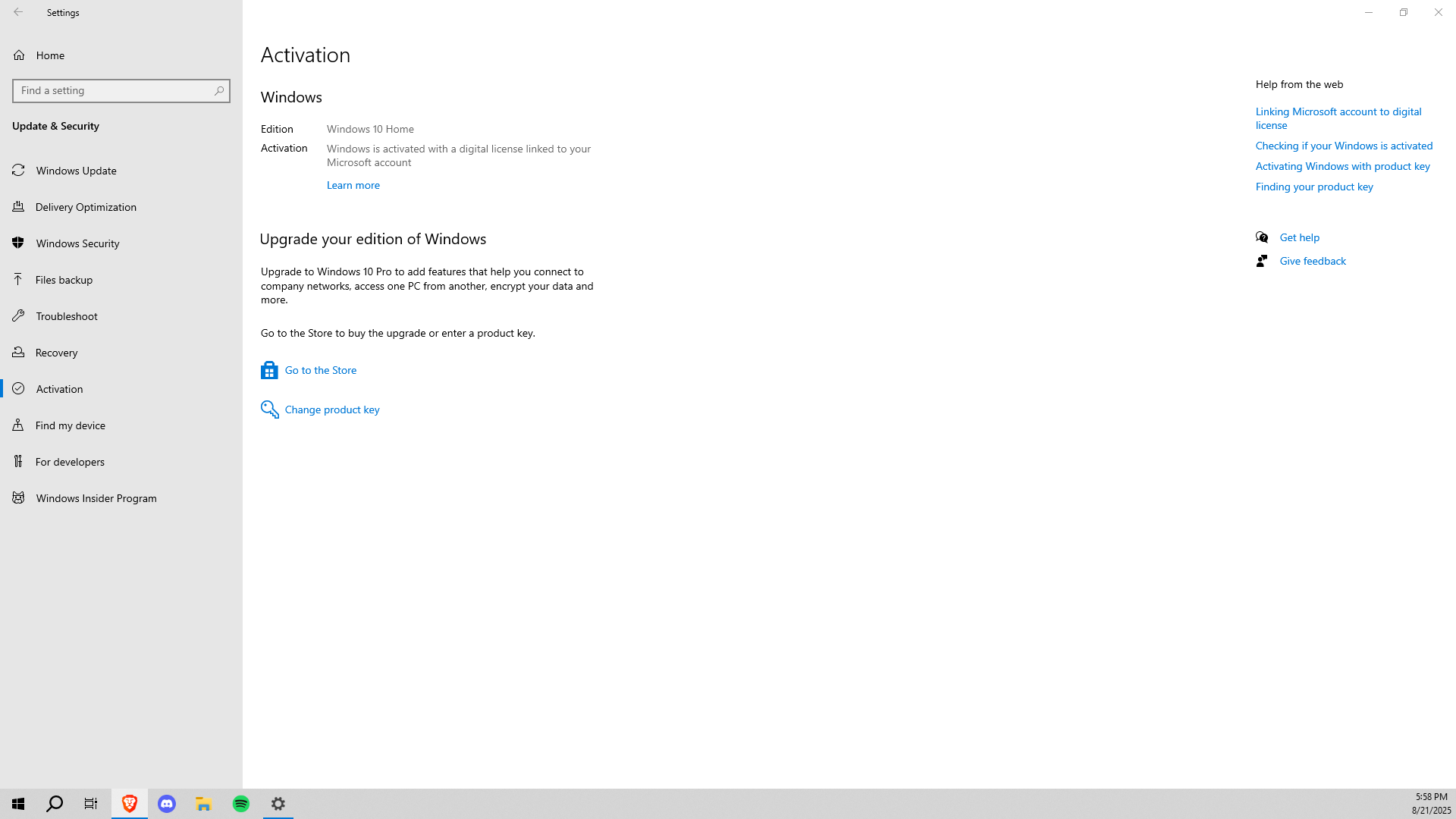Click the Update & Security heading

[x=55, y=126]
